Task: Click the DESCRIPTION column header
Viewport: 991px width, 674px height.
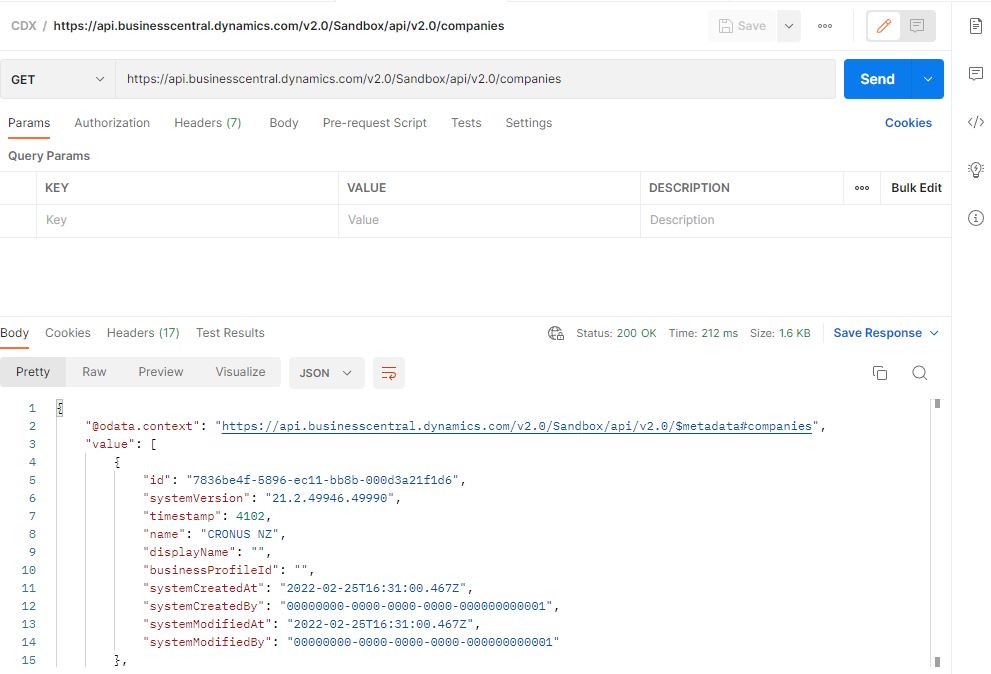Action: point(689,188)
